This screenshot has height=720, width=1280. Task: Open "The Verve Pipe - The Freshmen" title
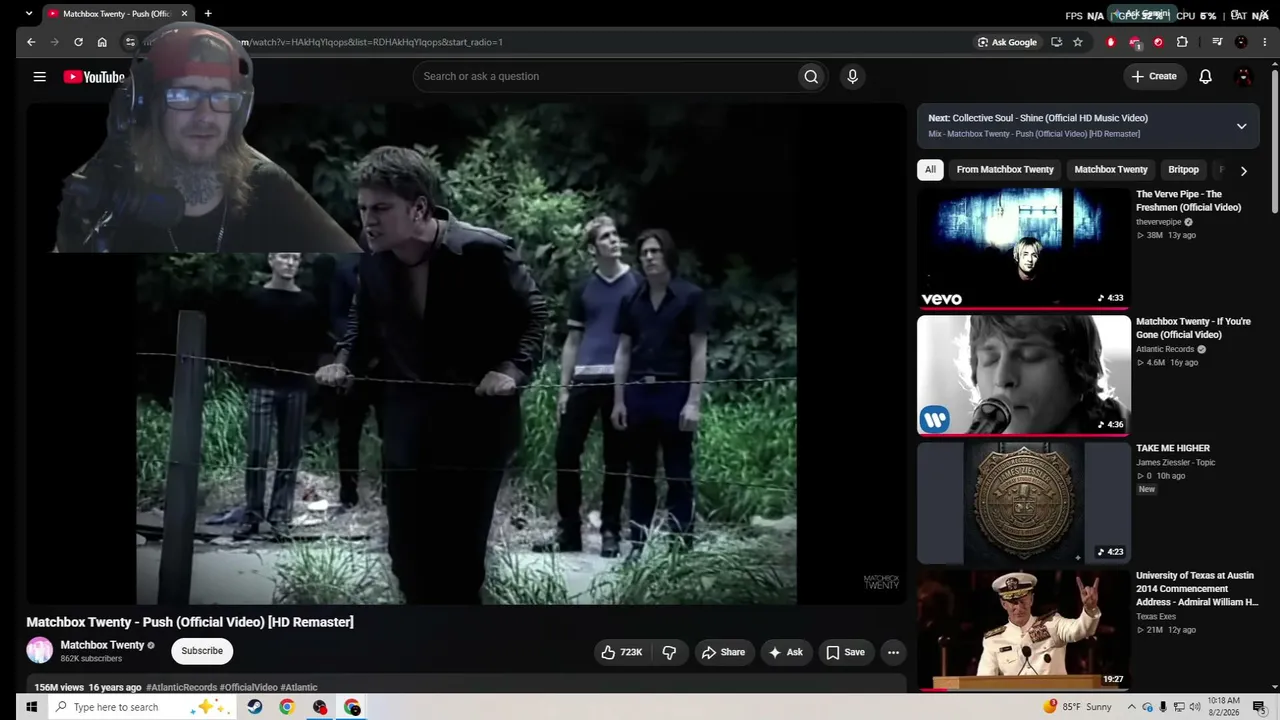tap(1188, 201)
